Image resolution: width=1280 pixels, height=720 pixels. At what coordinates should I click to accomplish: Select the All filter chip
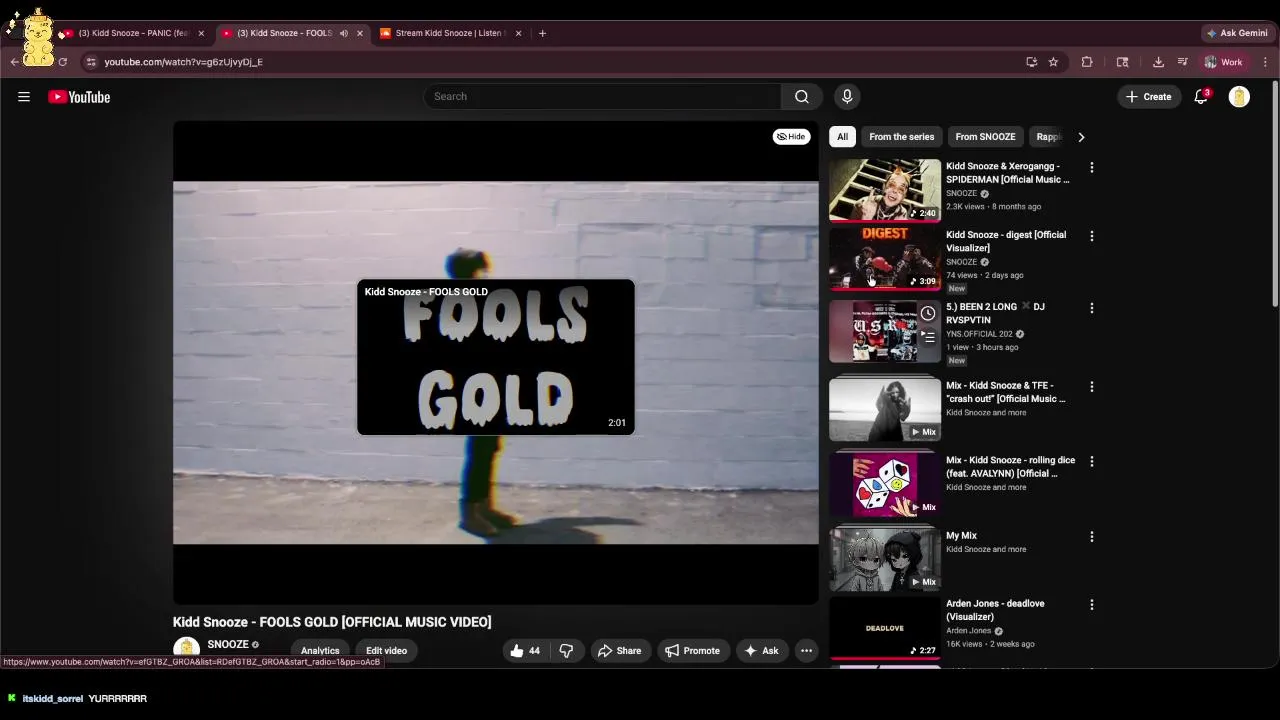pyautogui.click(x=842, y=137)
